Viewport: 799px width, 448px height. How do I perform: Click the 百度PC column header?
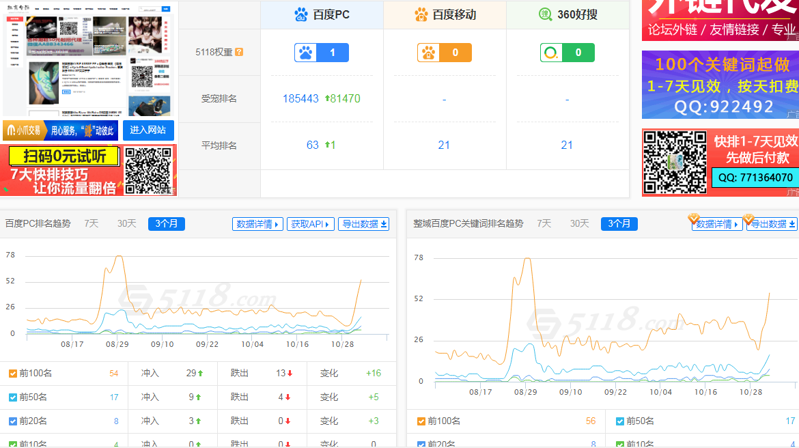322,14
